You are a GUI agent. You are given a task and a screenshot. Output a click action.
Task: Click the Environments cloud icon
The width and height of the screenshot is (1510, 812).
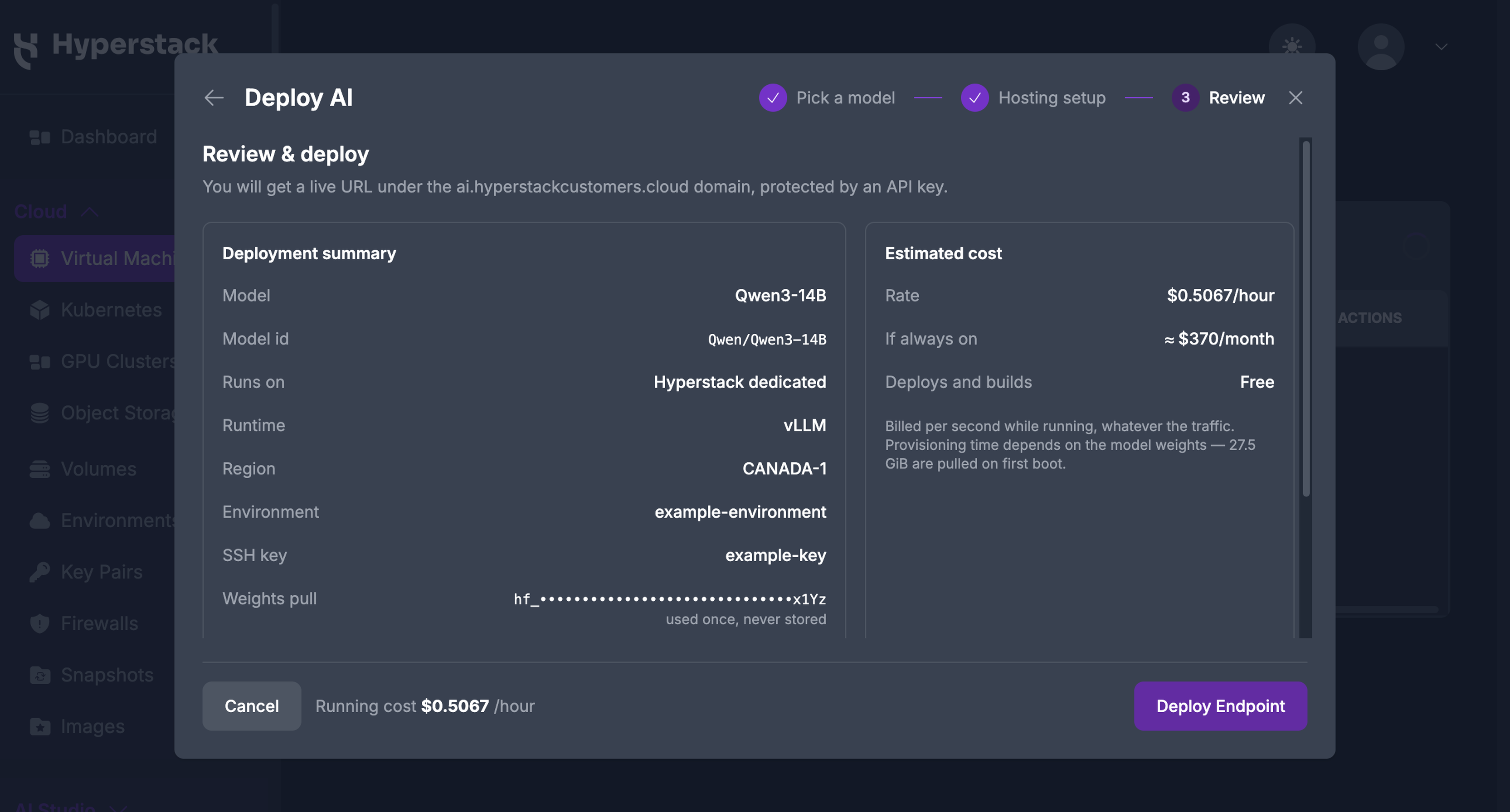40,520
